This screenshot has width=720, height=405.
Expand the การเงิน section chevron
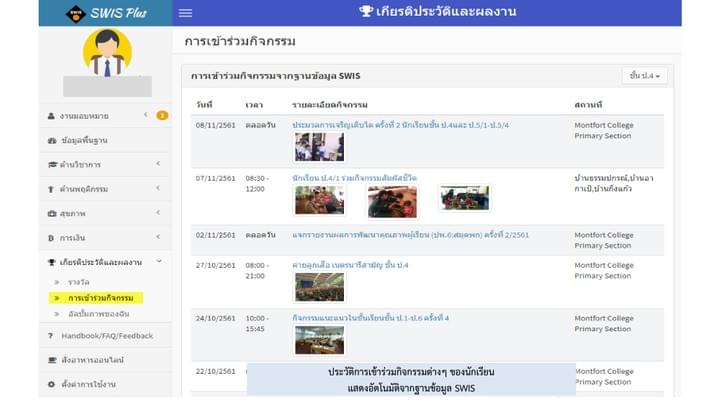158,237
